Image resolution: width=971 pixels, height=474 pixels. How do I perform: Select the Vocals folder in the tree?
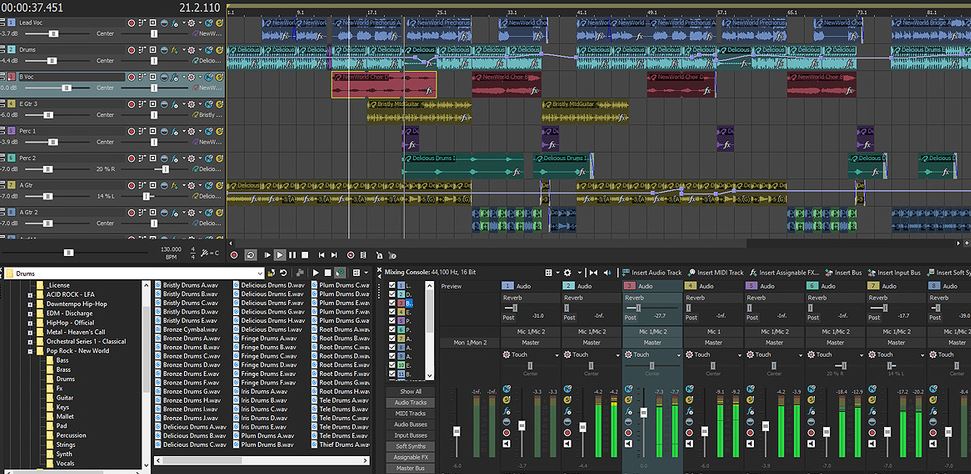(x=64, y=463)
